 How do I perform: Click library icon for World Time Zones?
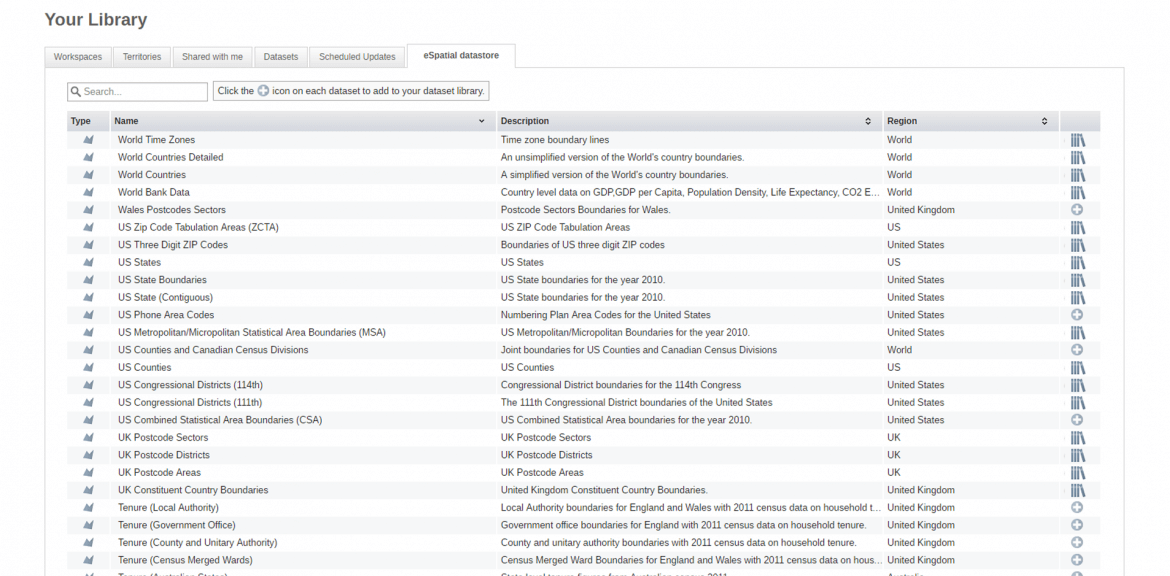click(x=1077, y=140)
